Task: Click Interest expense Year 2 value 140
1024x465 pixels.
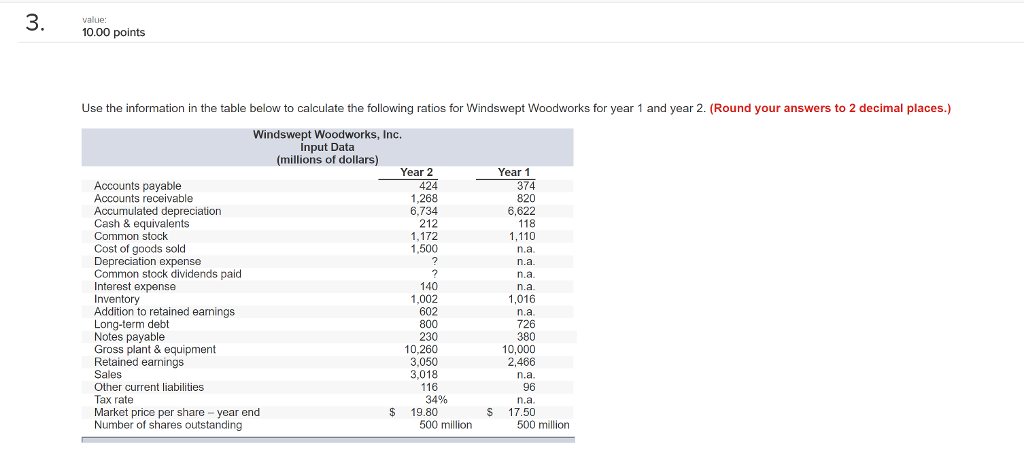Action: (428, 287)
